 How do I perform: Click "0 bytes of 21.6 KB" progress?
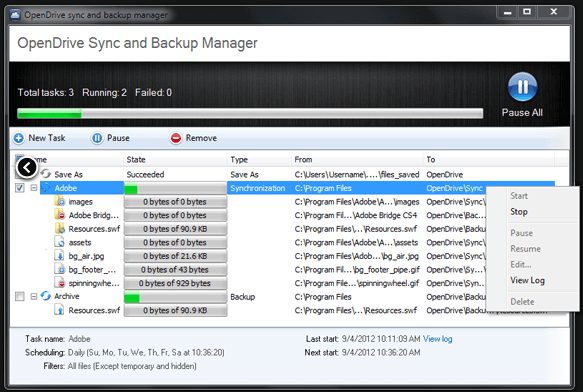tap(175, 256)
